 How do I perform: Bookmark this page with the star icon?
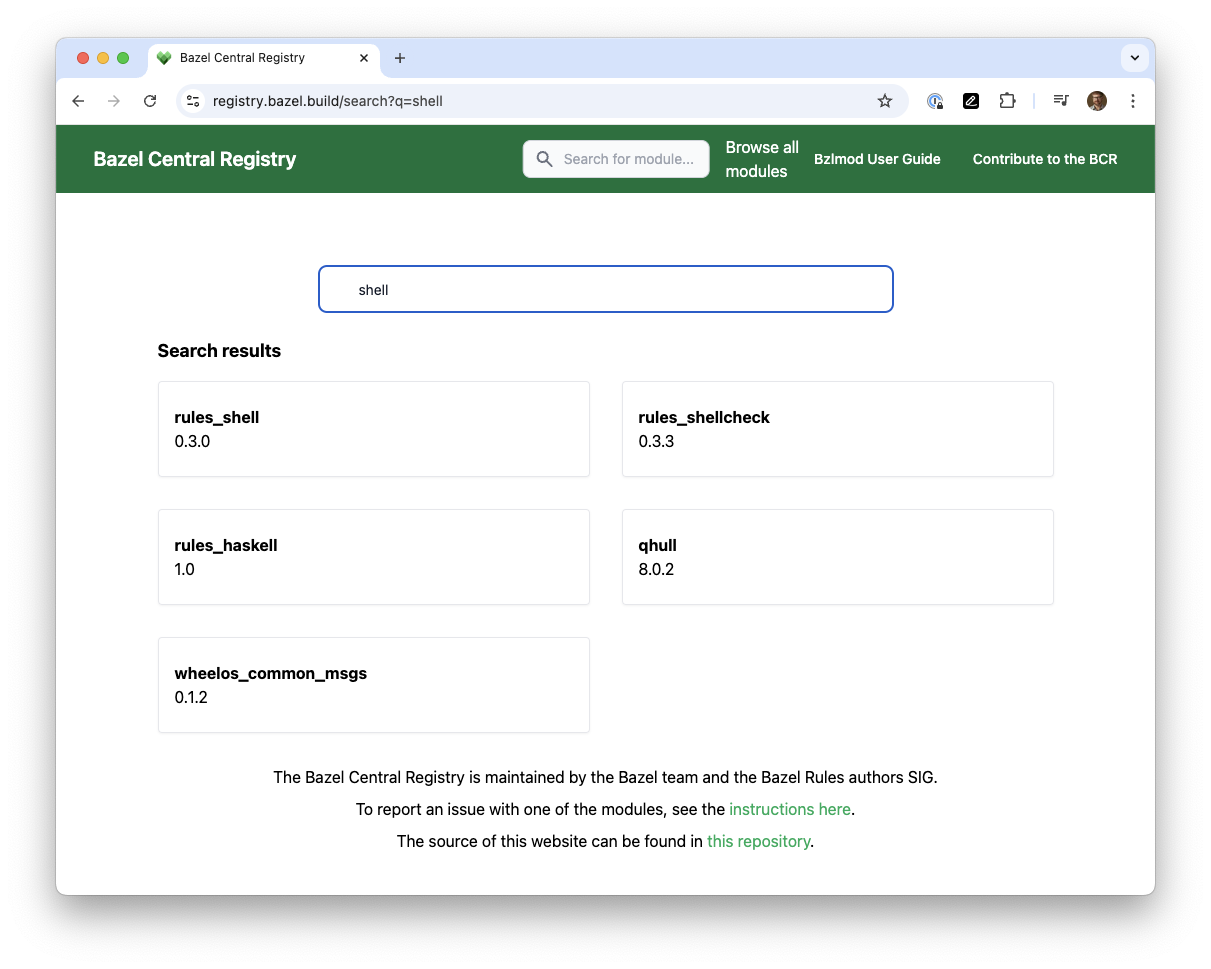884,101
